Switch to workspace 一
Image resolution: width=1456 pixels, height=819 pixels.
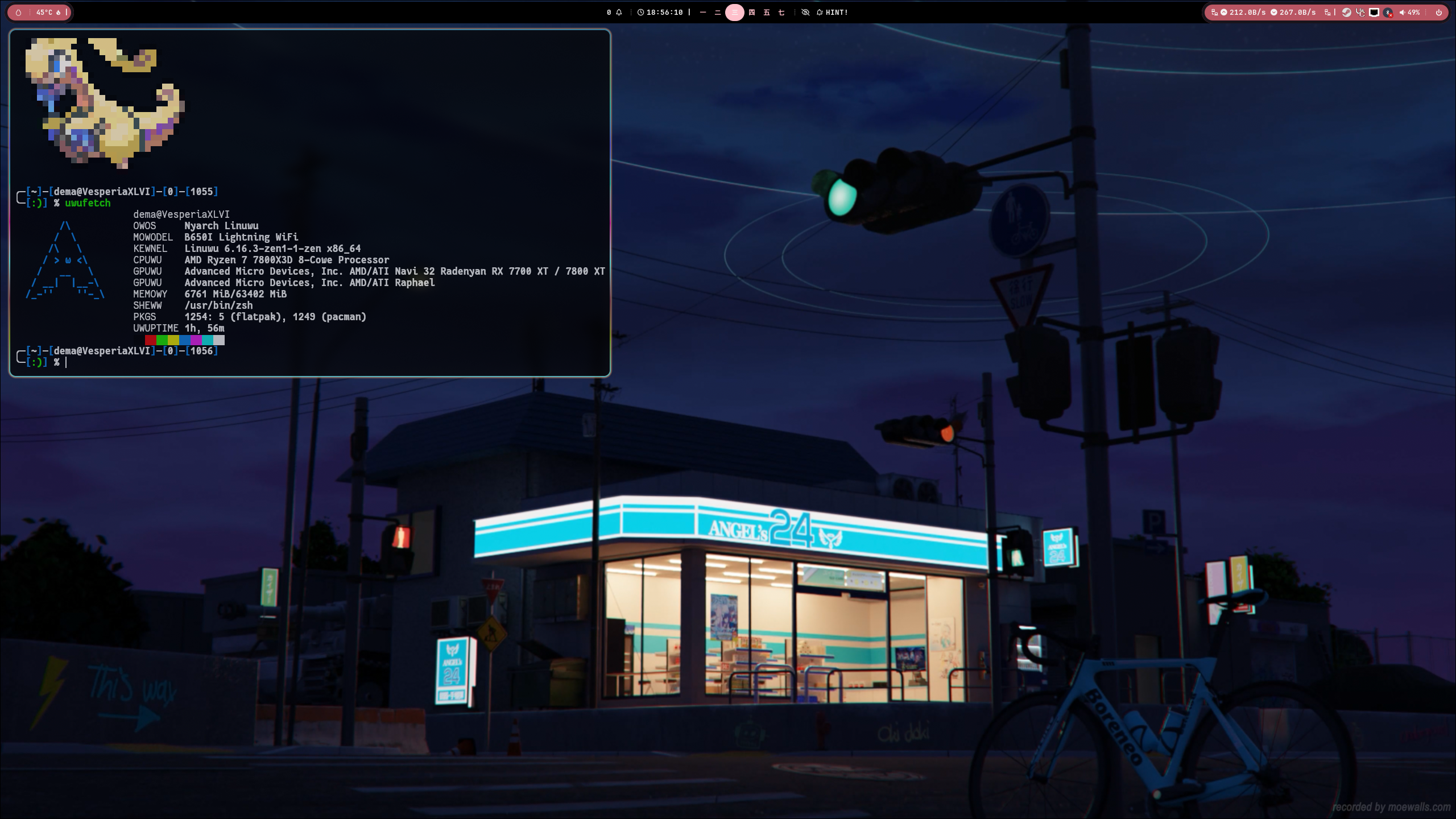703,13
